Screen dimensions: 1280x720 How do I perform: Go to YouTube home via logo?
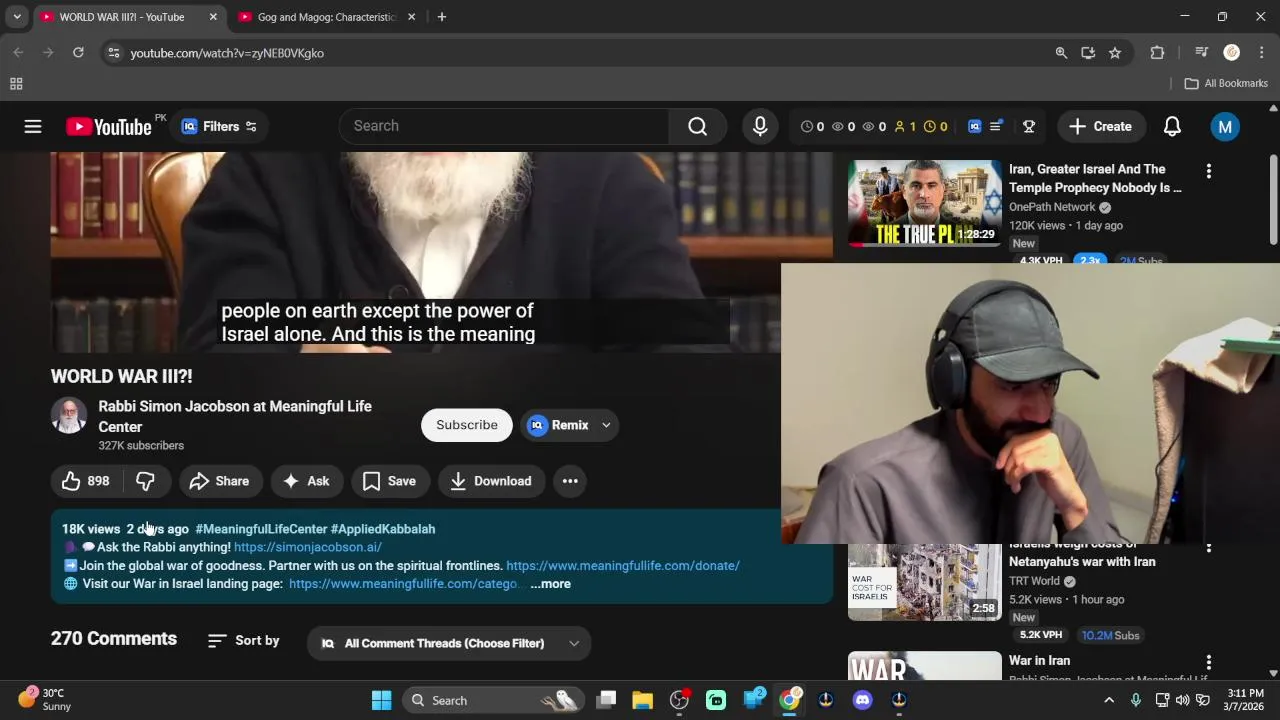[108, 127]
